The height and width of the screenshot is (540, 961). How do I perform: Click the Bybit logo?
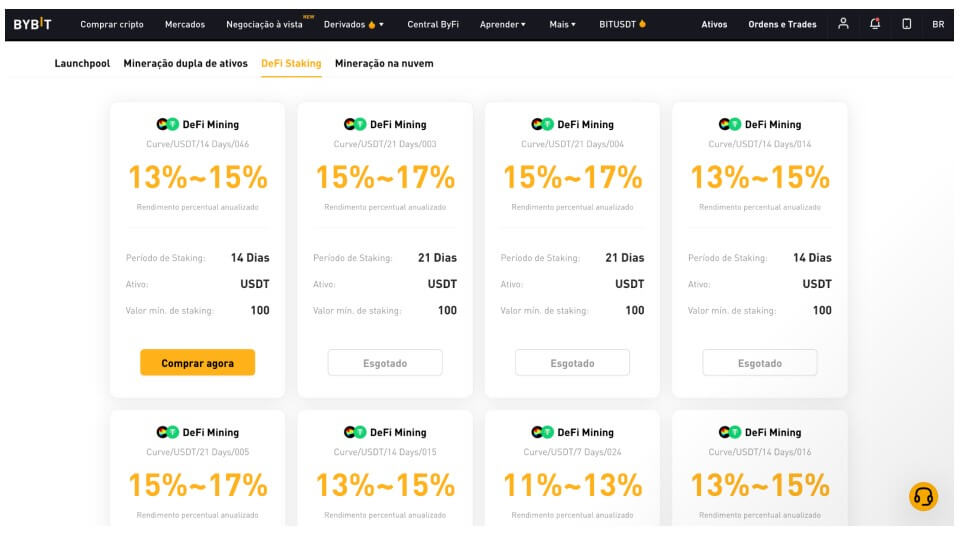[32, 24]
